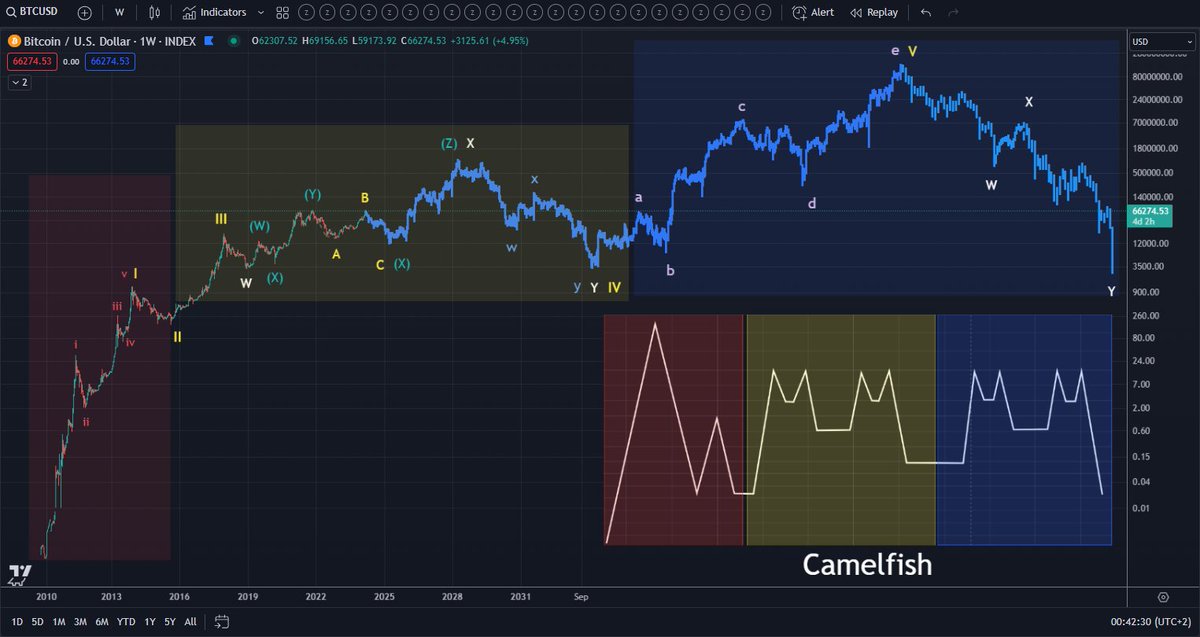This screenshot has height=637, width=1200.
Task: Select the red iv wave label
Action: tap(130, 341)
